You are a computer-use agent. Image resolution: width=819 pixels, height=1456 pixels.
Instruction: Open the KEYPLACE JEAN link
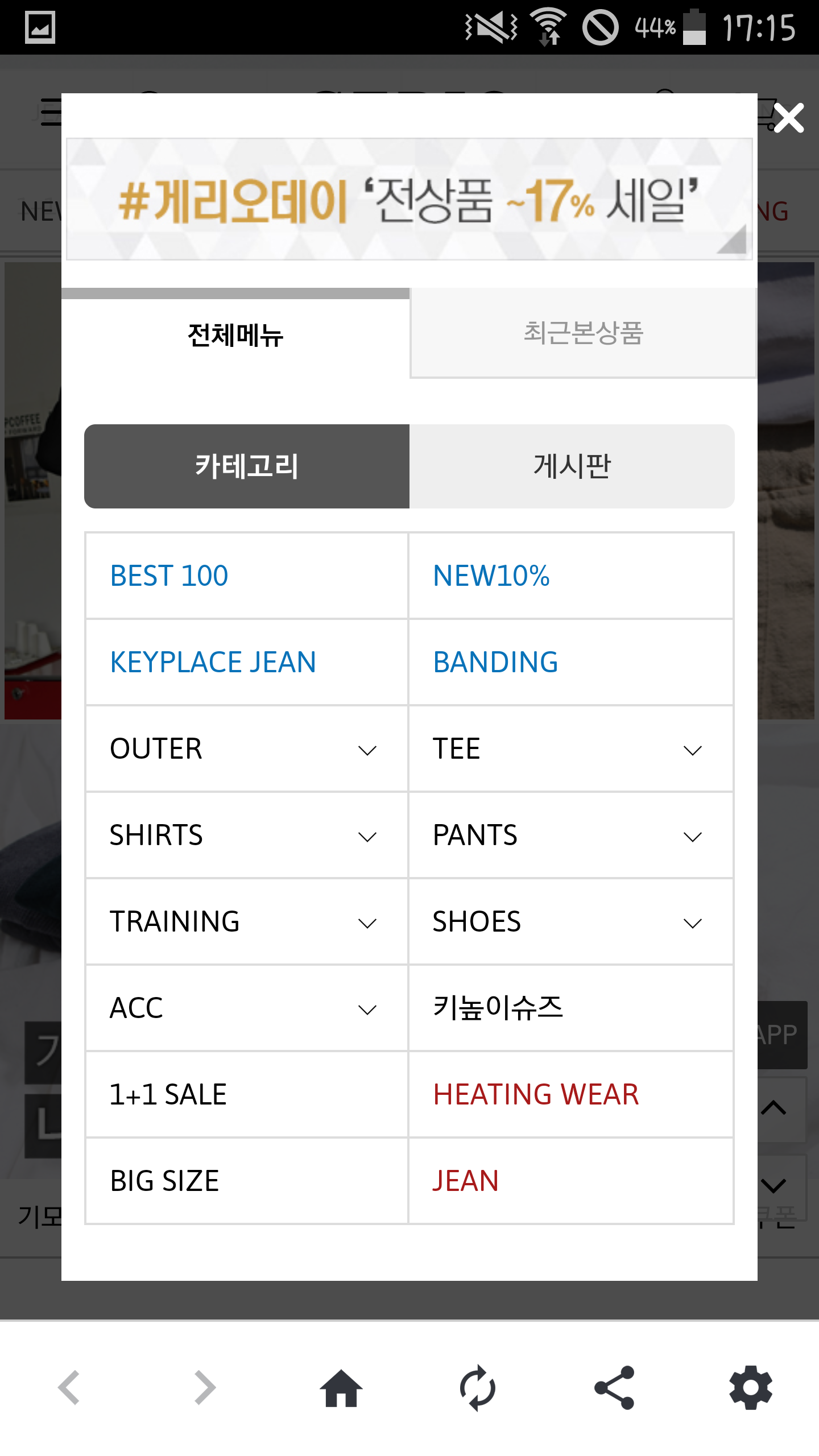pyautogui.click(x=213, y=662)
